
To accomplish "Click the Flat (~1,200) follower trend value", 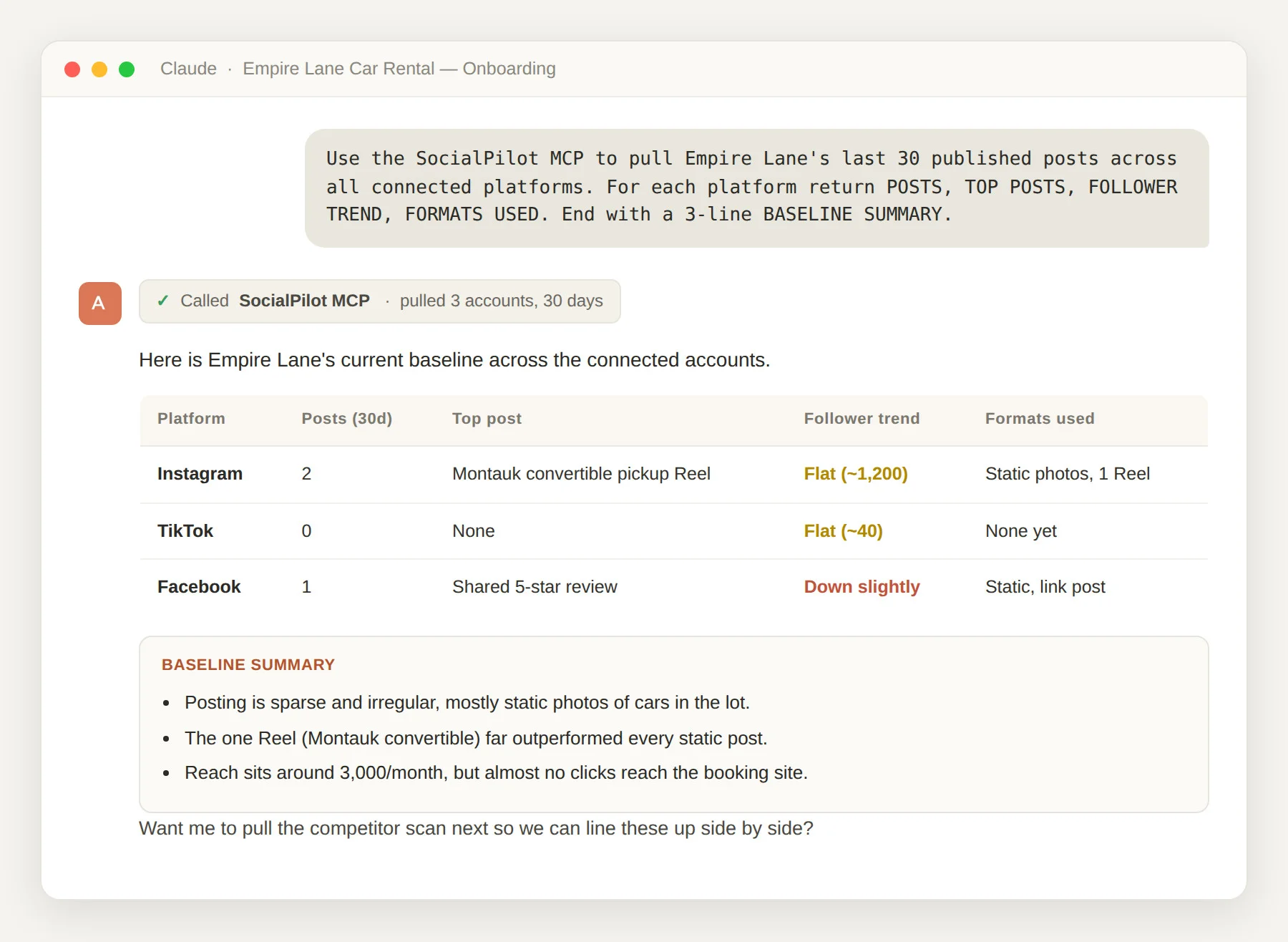I will (x=856, y=474).
